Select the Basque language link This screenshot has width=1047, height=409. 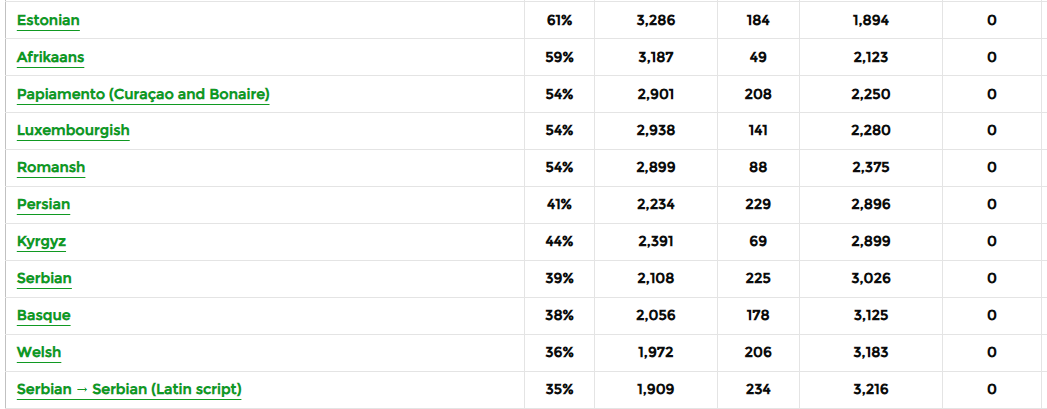tap(43, 316)
